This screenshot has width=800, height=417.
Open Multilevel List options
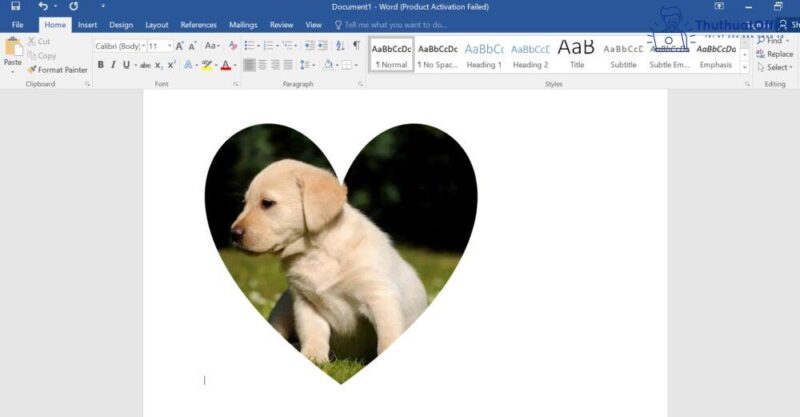(x=288, y=45)
